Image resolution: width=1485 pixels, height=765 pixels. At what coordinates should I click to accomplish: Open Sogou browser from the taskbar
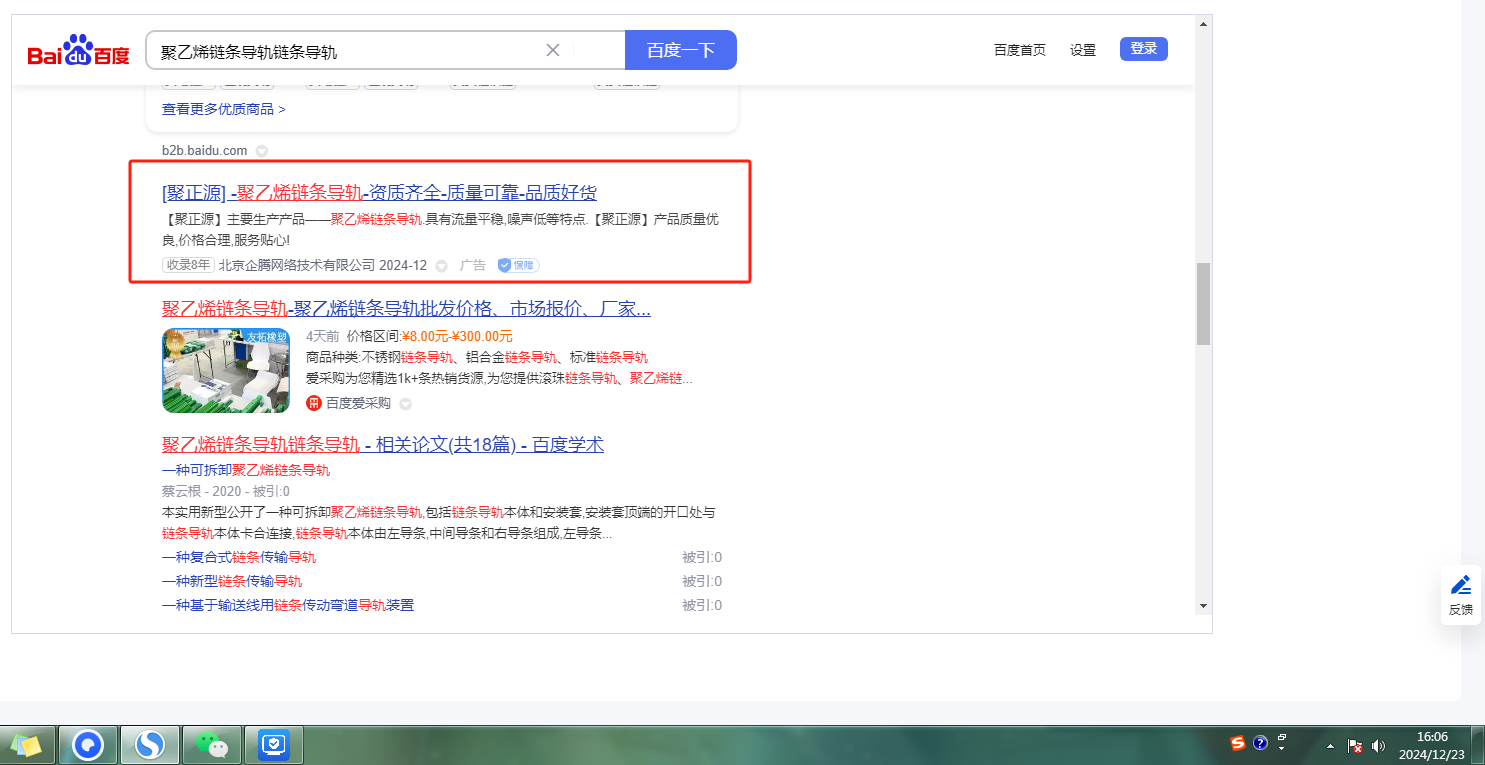150,745
